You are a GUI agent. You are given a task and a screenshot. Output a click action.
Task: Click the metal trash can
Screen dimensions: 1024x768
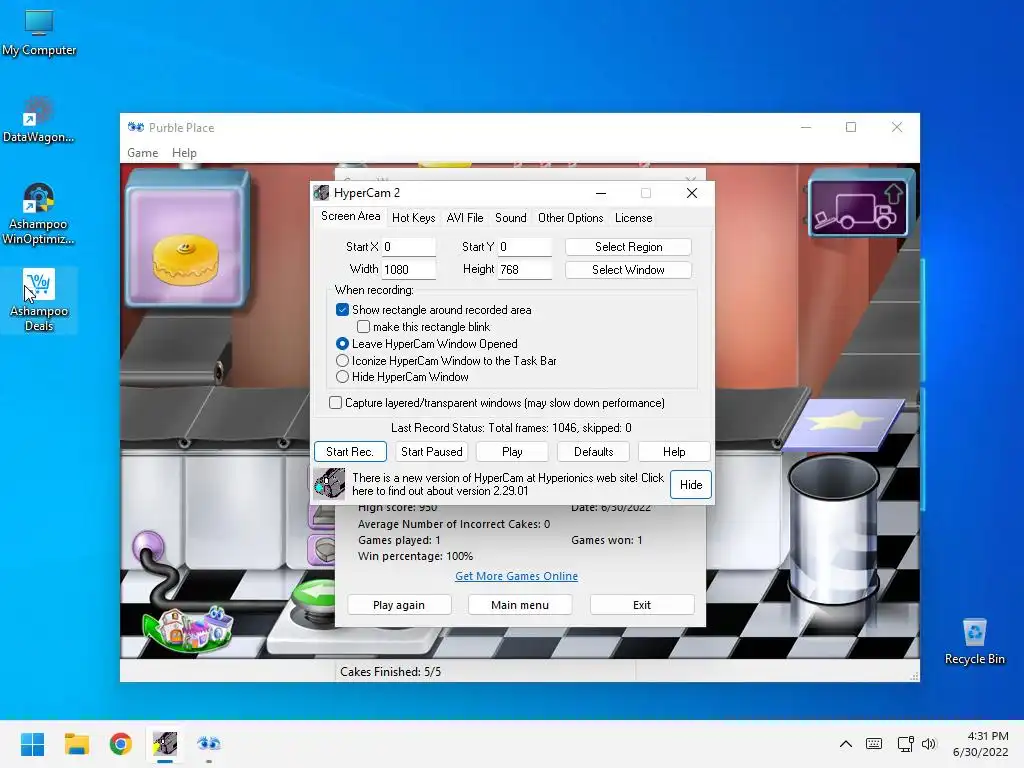coord(834,529)
